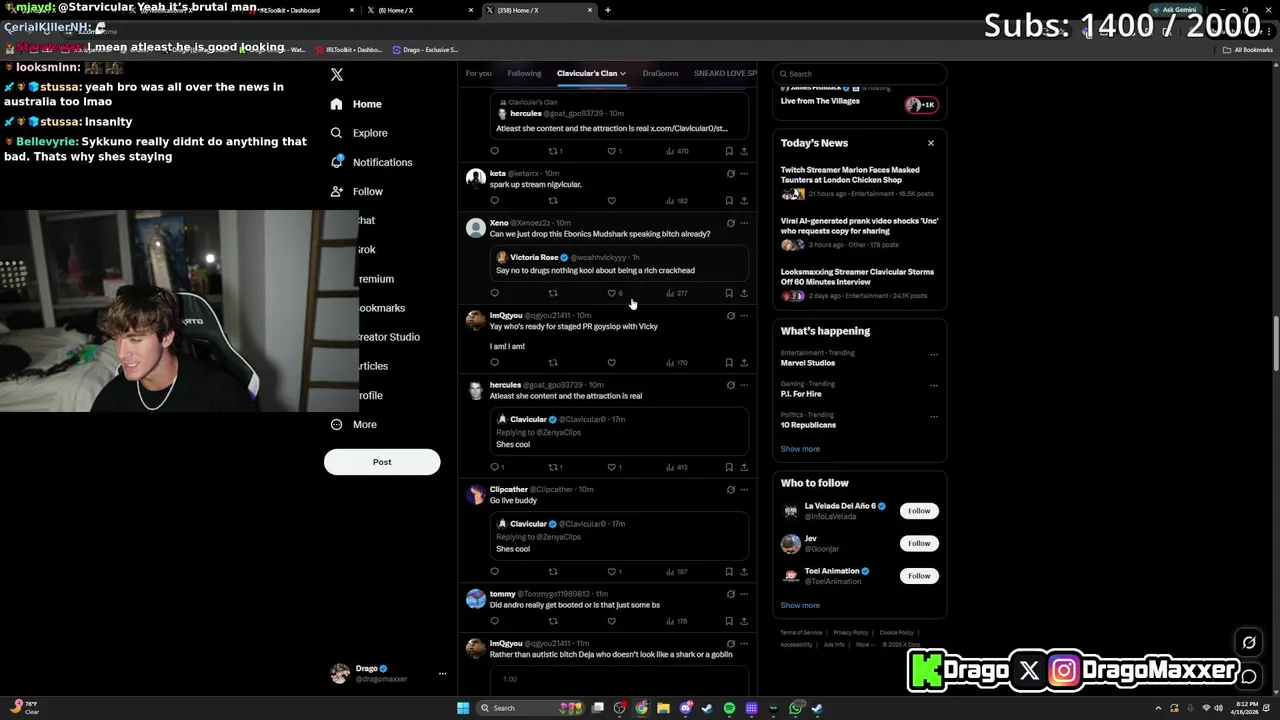Open Follow in the sidebar
1280x720 pixels.
[356, 191]
